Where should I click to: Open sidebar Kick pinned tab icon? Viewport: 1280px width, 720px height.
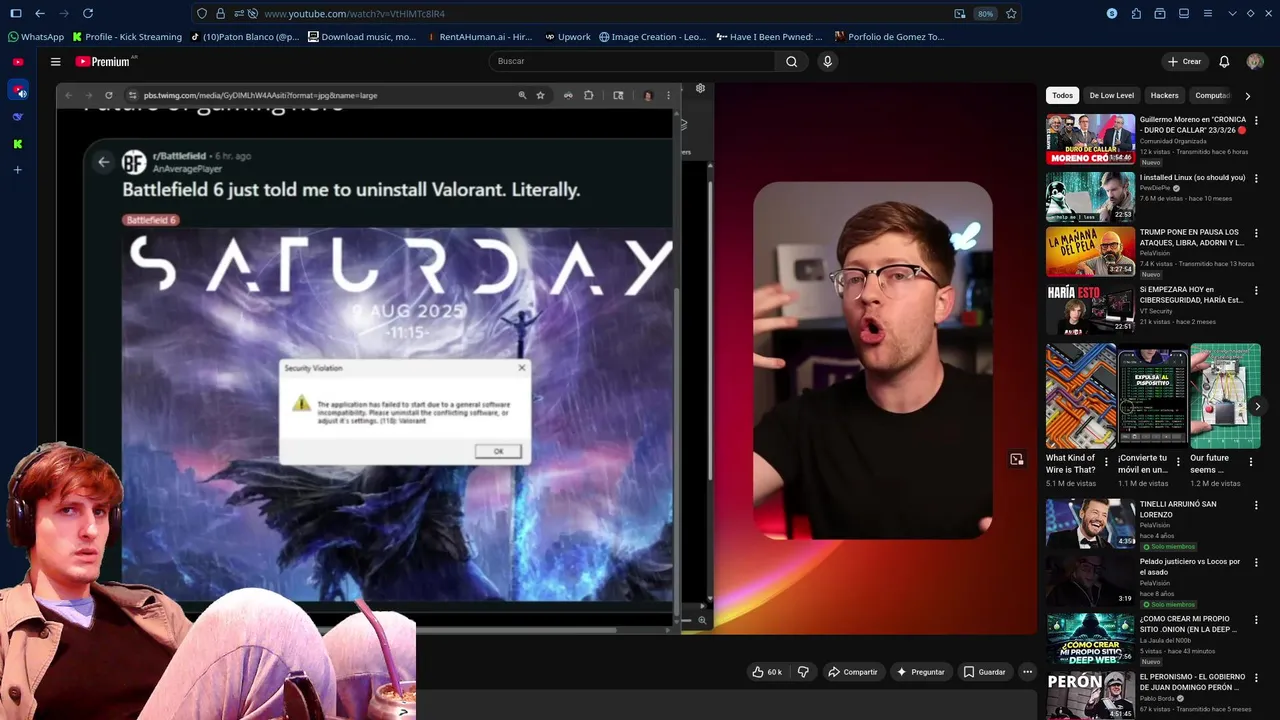[18, 144]
